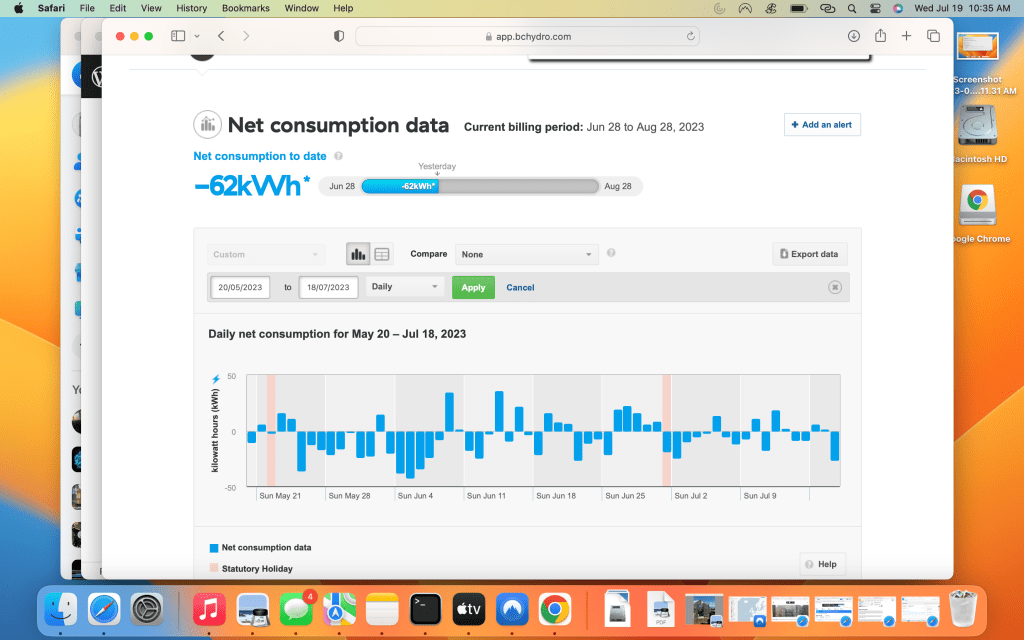The image size is (1024, 640).
Task: Click the start date field 20/05/2023
Action: [x=240, y=287]
